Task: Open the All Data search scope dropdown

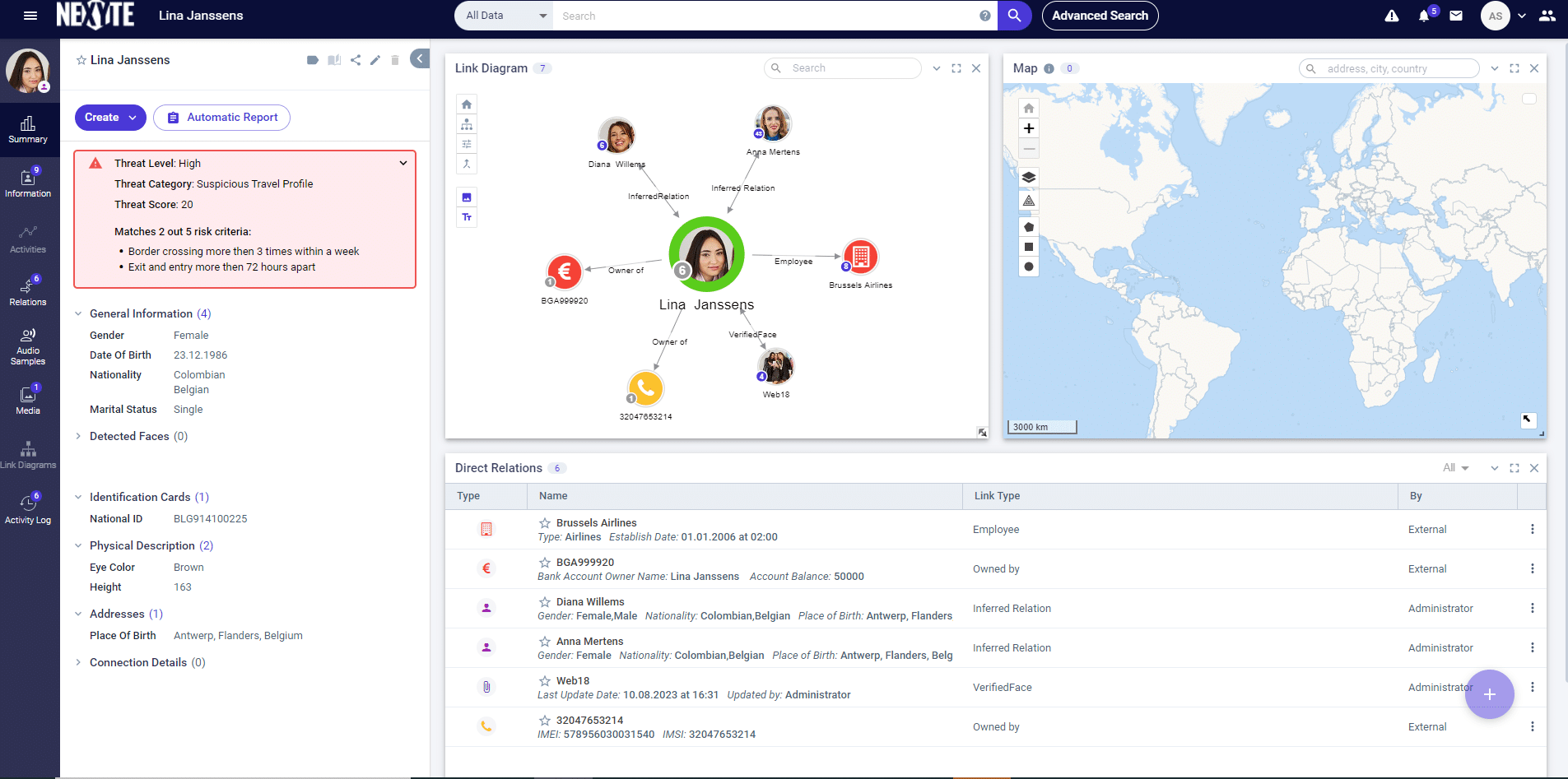Action: (x=502, y=16)
